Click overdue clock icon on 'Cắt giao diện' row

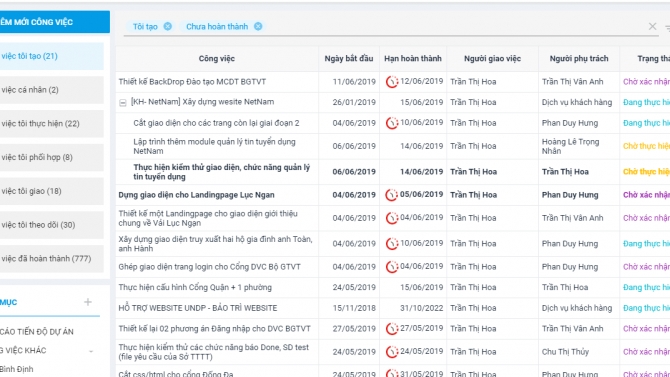tap(391, 123)
